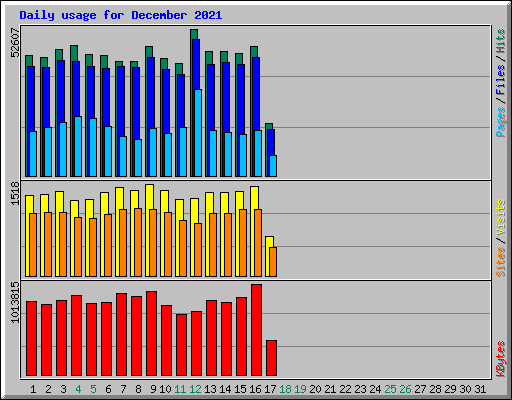Click day label "28" on the x-axis

435,389
